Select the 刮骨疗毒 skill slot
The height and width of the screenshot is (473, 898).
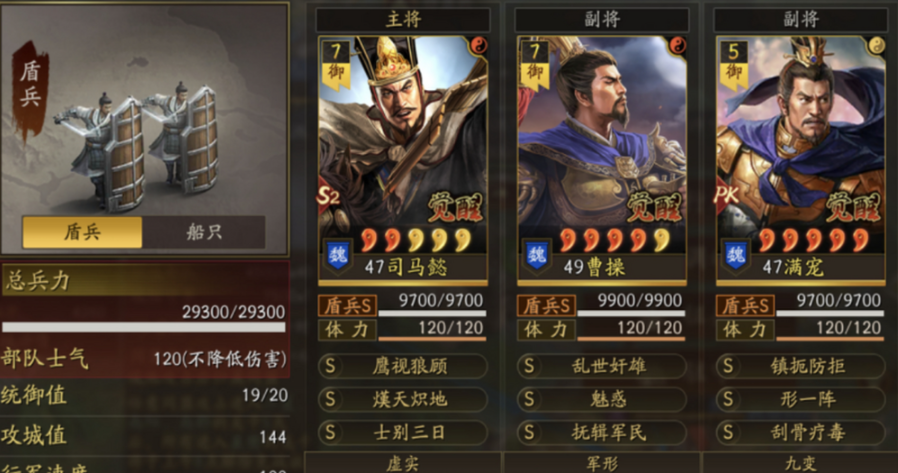pyautogui.click(x=800, y=432)
